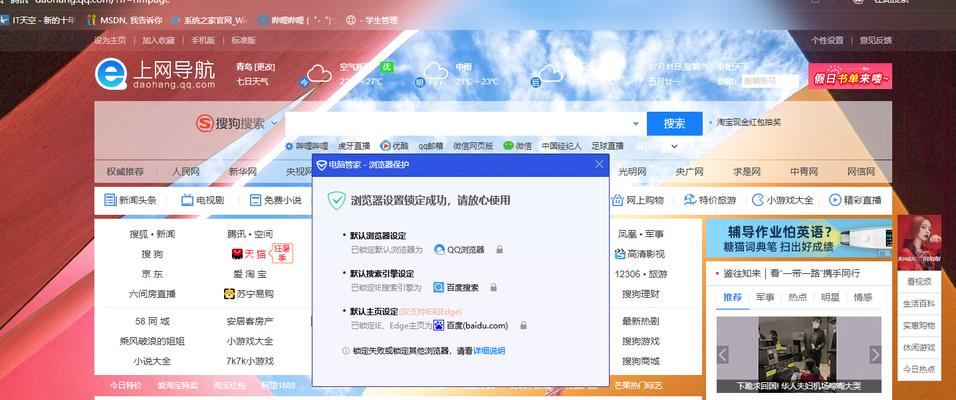Viewport: 956px width, 400px height.
Task: Click the green shield success icon
Action: (x=337, y=201)
